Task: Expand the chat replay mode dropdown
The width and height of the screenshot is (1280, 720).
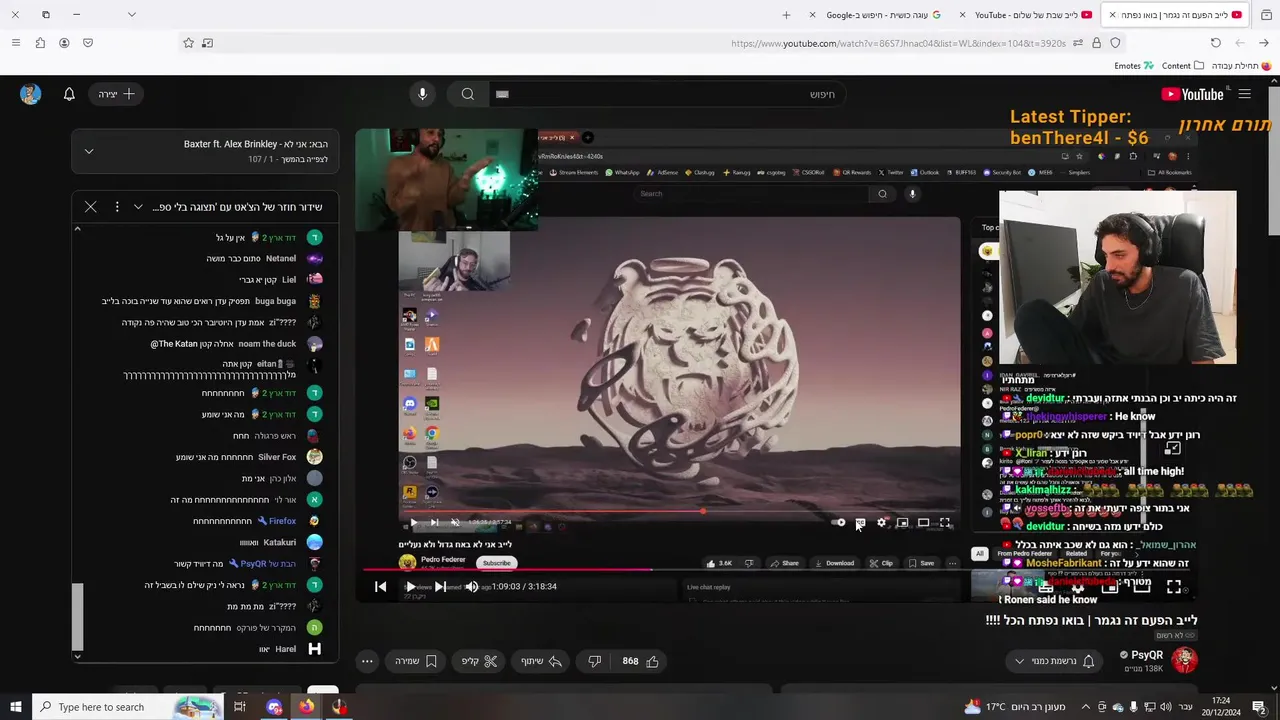Action: [138, 207]
